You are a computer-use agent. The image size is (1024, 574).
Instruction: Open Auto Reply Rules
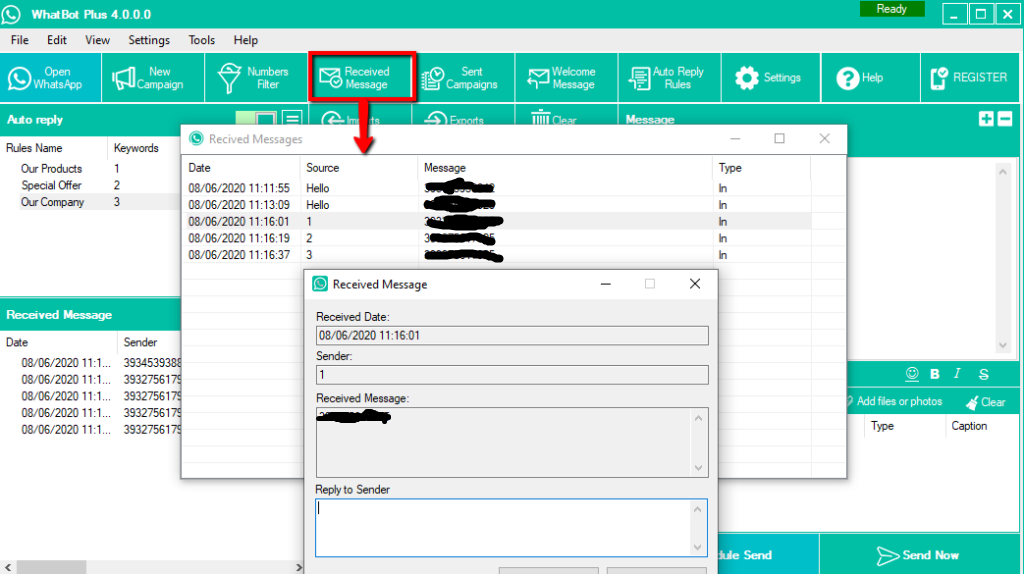click(665, 78)
